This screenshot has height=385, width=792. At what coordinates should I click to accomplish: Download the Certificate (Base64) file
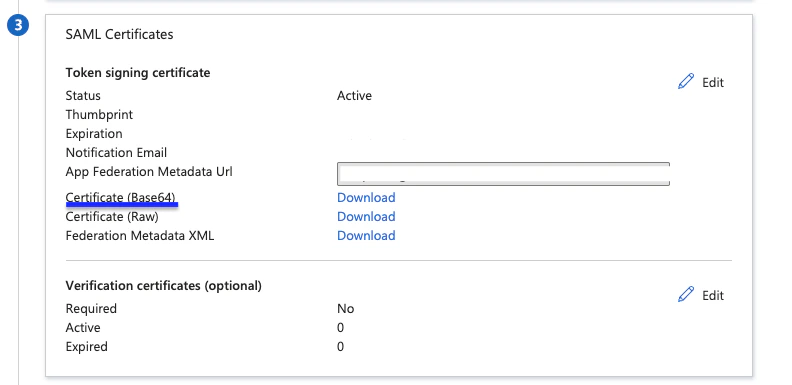(x=366, y=198)
